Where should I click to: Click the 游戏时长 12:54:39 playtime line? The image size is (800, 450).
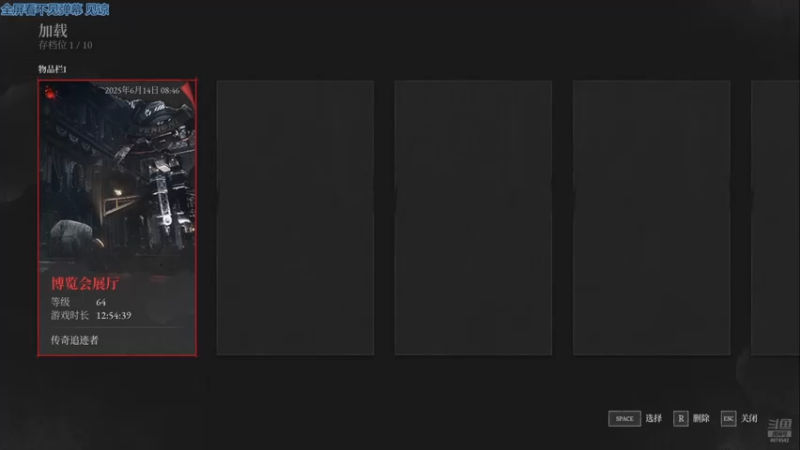[91, 315]
